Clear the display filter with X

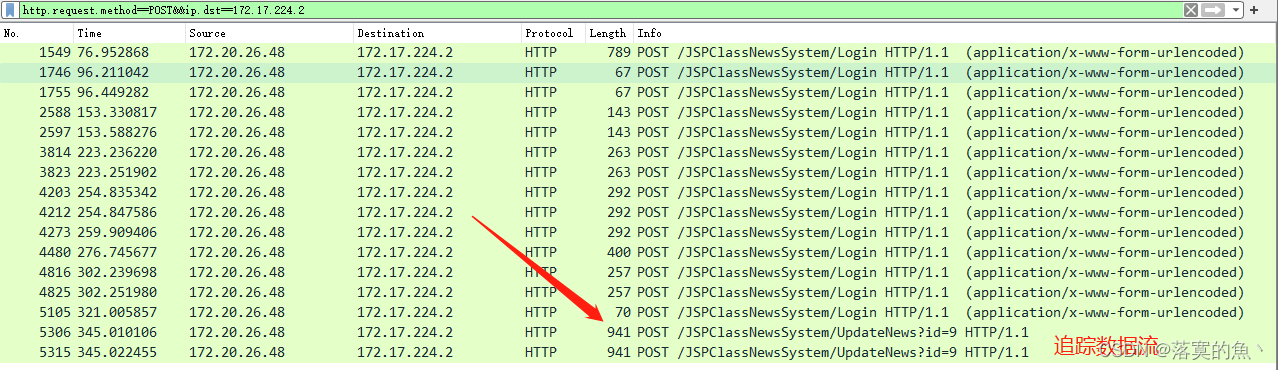(x=1190, y=10)
